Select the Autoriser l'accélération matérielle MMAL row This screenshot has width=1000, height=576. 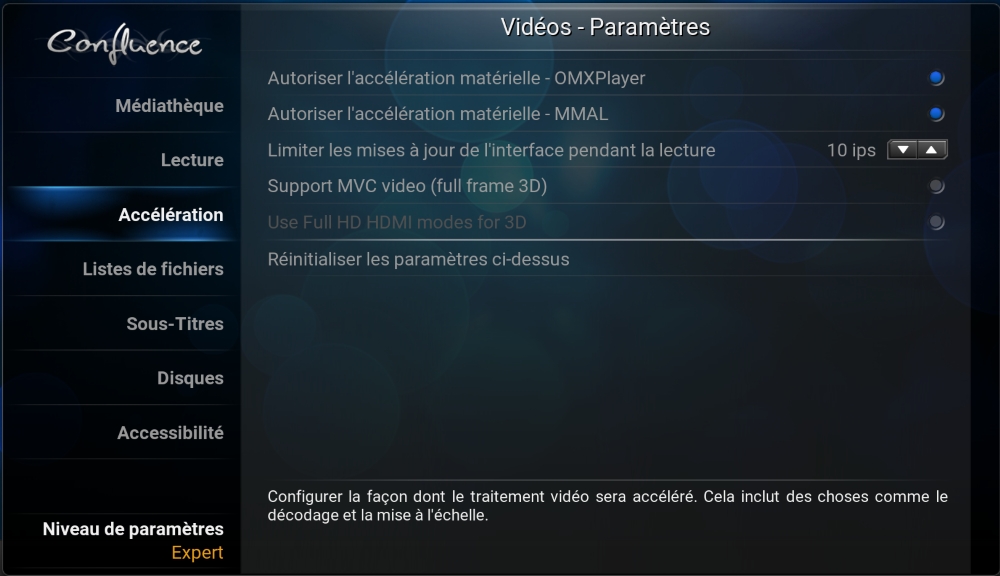coord(607,114)
